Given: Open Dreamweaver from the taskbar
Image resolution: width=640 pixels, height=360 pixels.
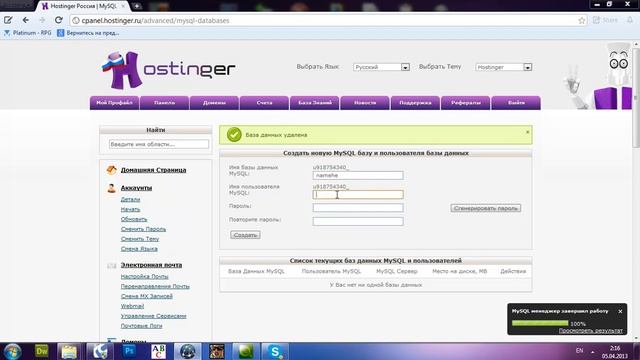Looking at the screenshot, I should pos(42,351).
